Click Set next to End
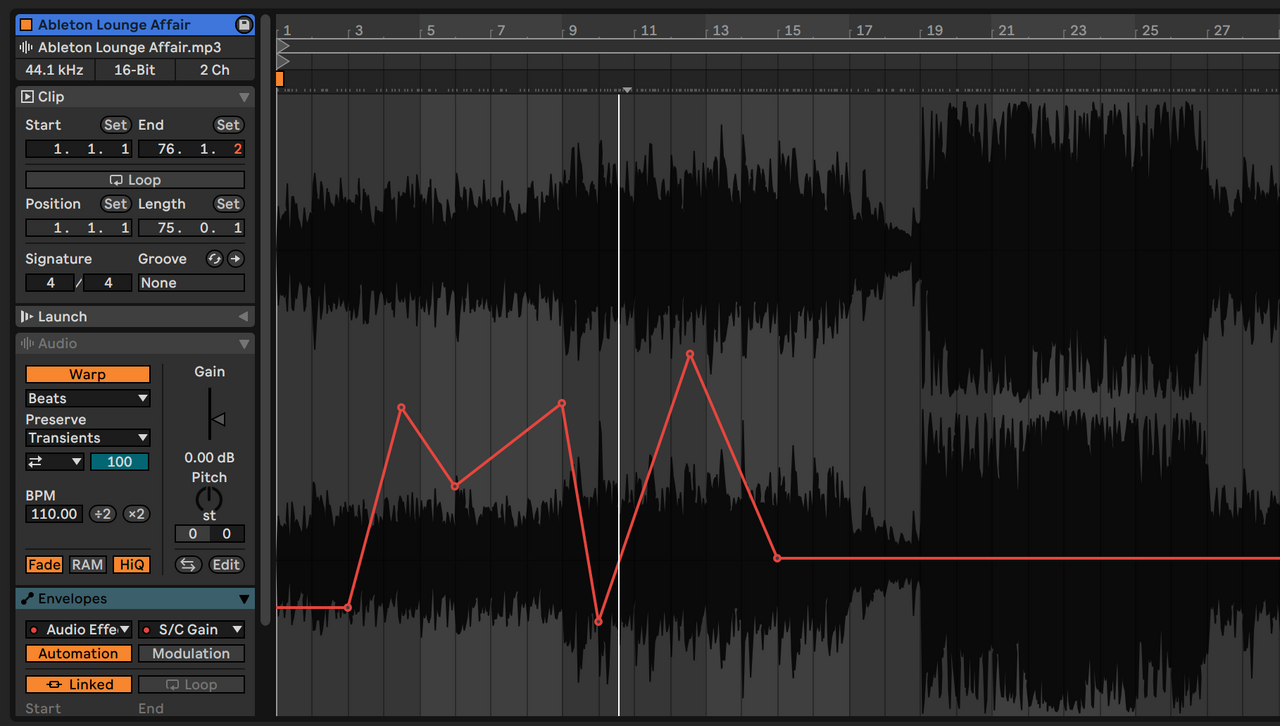1280x726 pixels. coord(228,125)
